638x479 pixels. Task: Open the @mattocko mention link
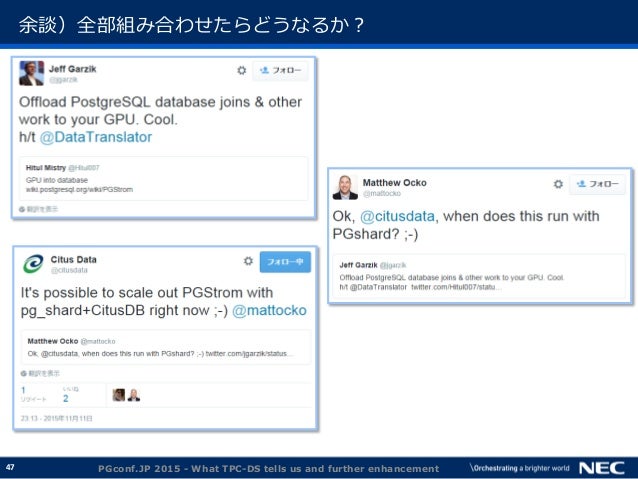269,311
